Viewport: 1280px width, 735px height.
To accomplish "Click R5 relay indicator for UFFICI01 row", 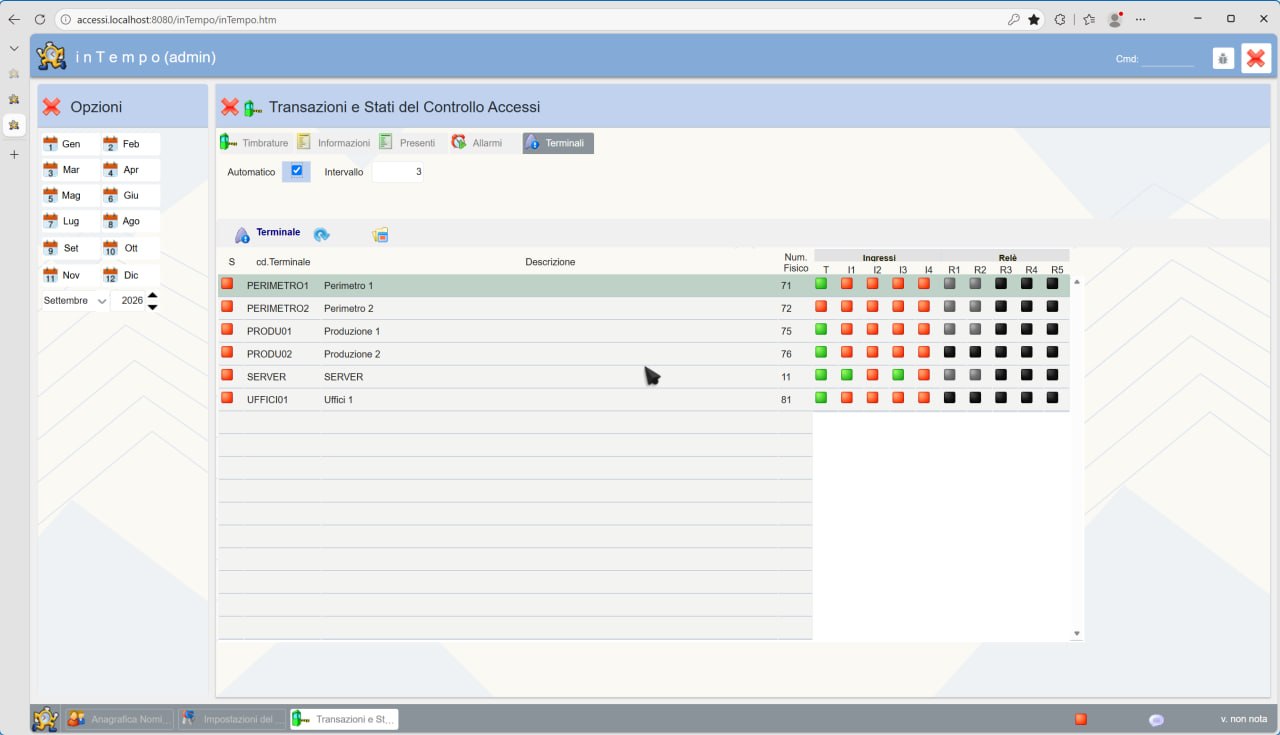I will 1052,398.
